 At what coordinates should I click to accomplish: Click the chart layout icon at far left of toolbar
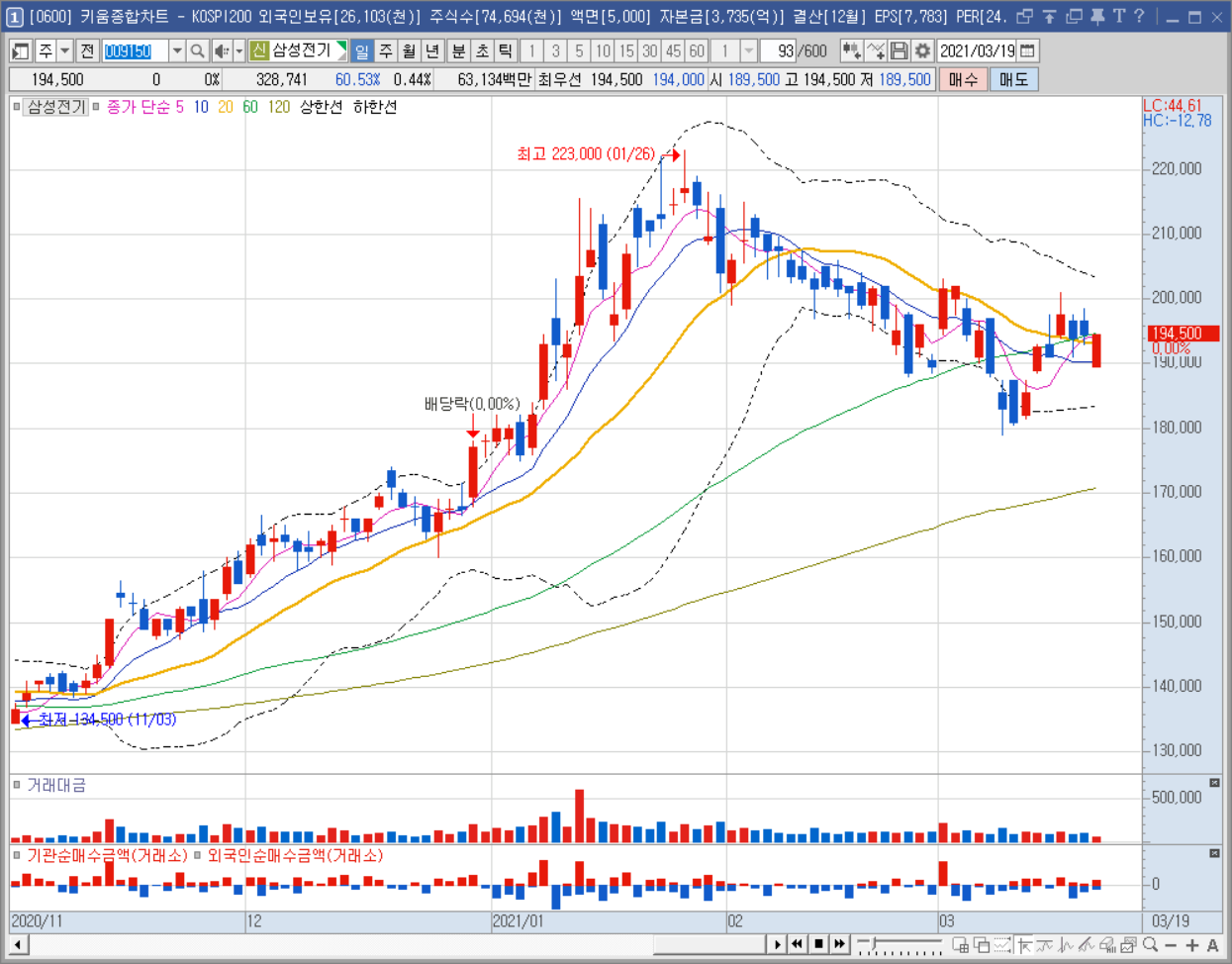pyautogui.click(x=21, y=50)
